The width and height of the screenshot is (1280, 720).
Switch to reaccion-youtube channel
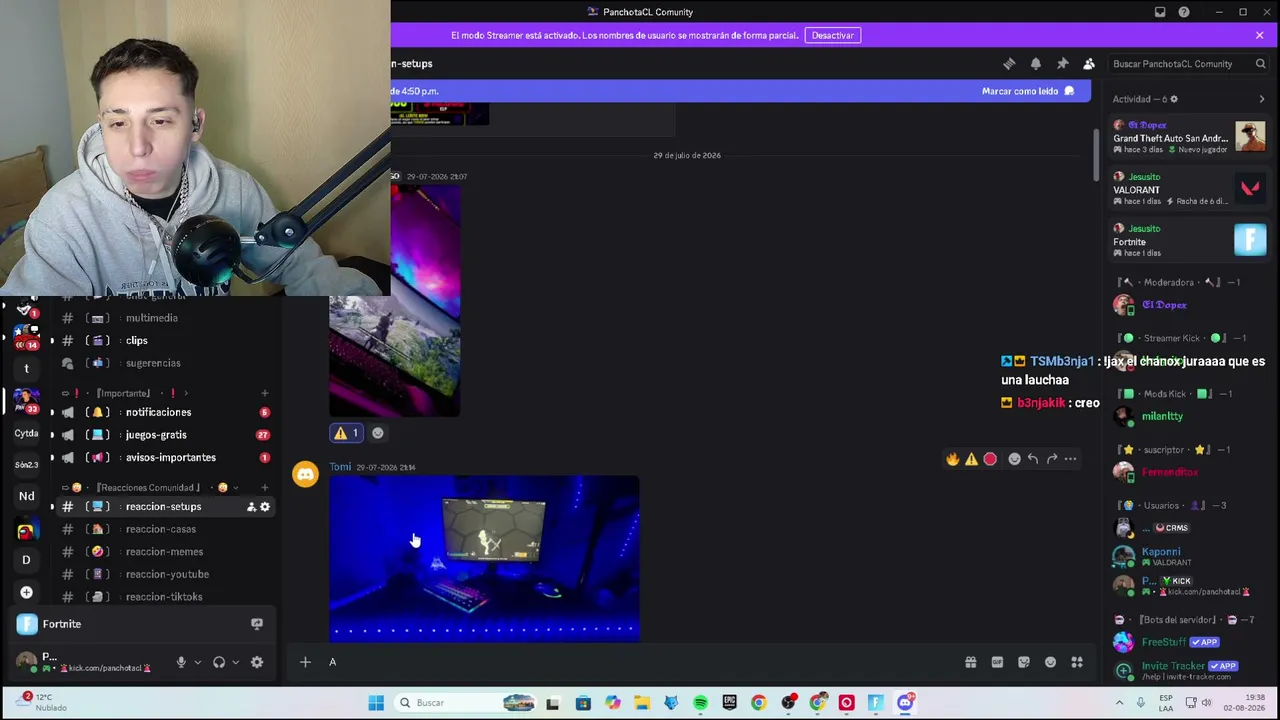tap(165, 574)
